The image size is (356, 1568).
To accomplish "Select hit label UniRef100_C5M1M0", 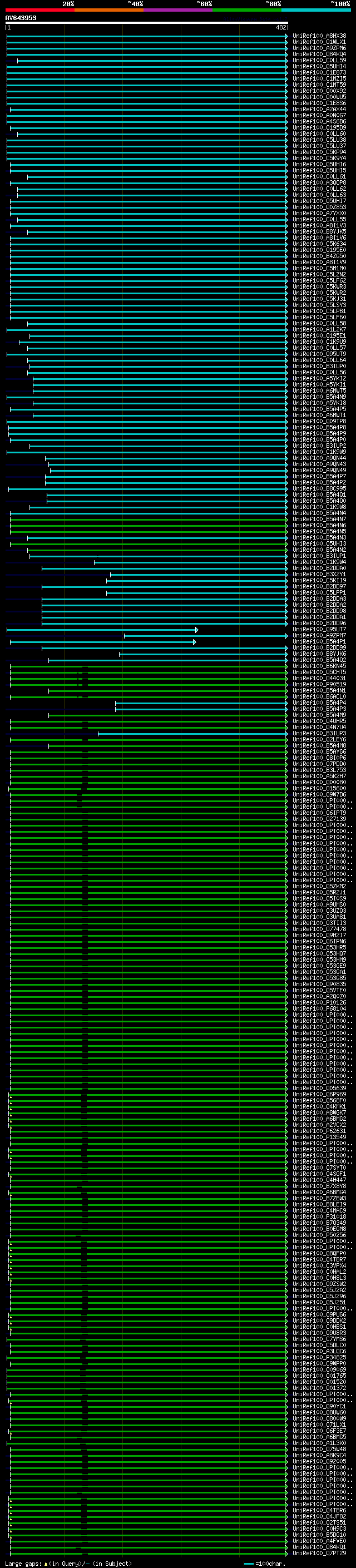I will click(x=319, y=269).
